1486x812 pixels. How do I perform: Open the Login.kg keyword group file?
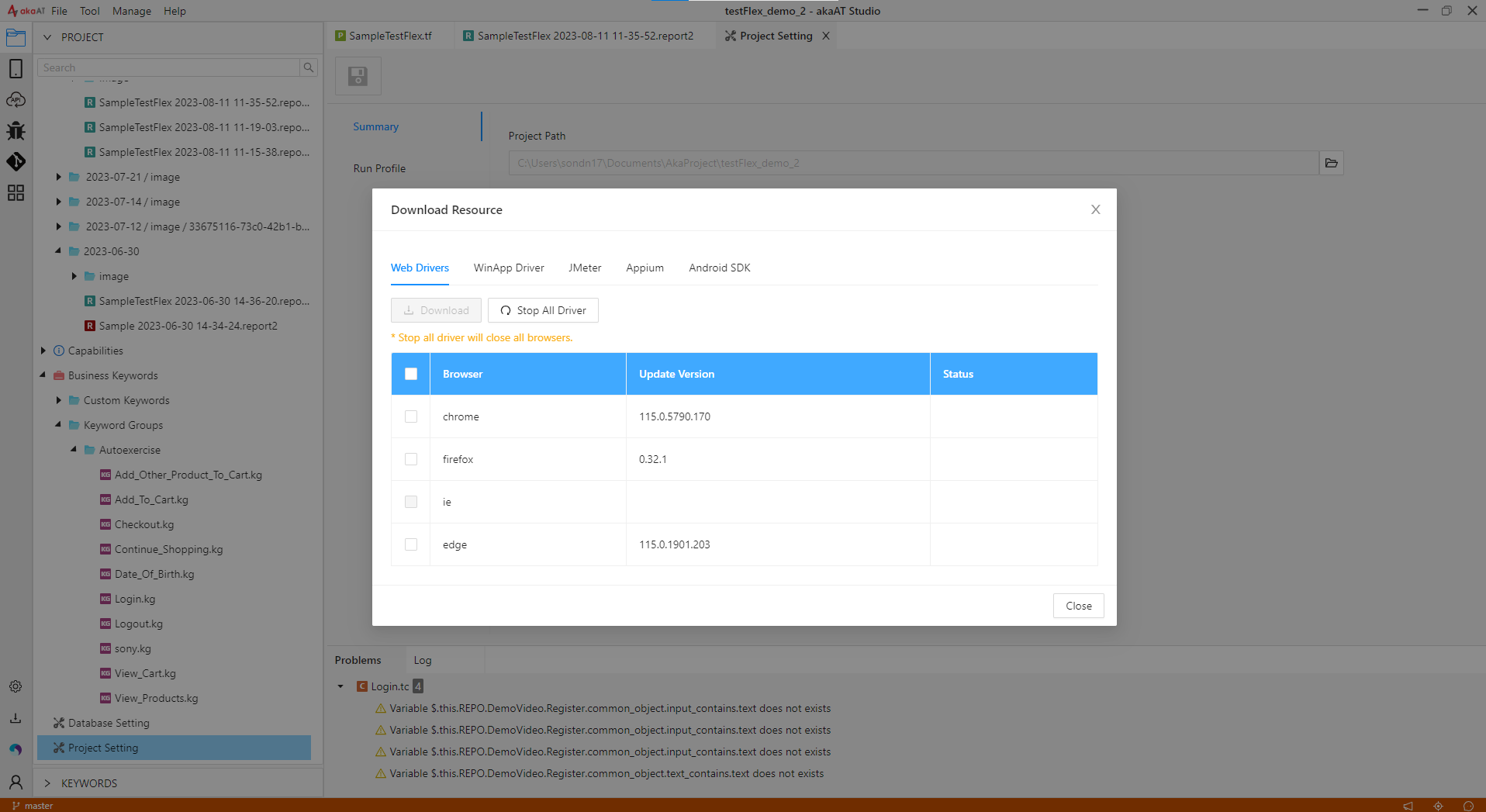point(135,599)
